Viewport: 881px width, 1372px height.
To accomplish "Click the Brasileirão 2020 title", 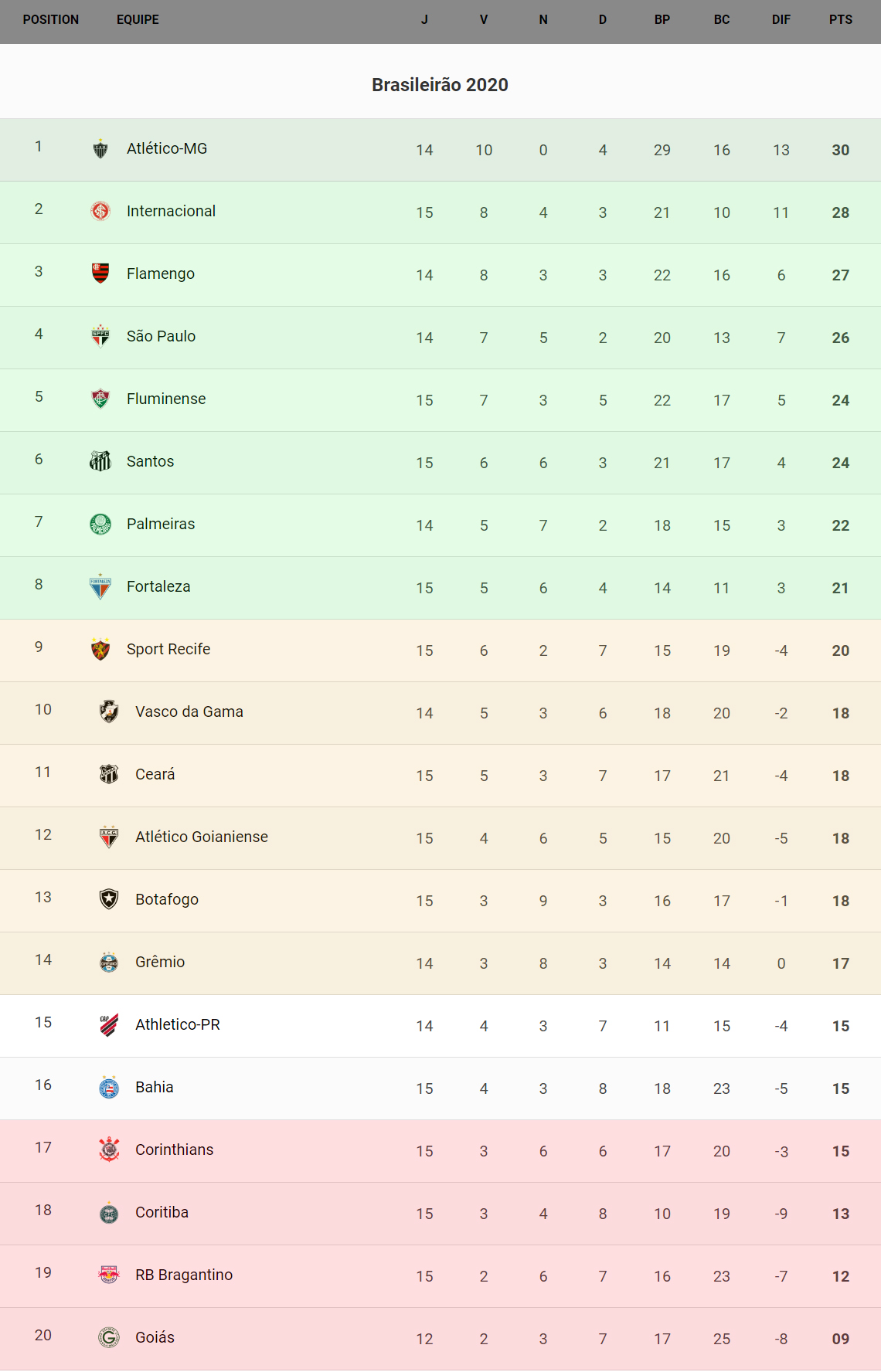I will pos(440,85).
